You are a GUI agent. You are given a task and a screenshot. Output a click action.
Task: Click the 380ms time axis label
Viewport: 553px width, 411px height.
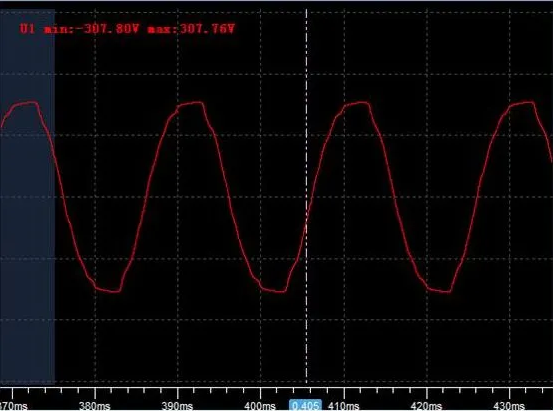(95, 406)
